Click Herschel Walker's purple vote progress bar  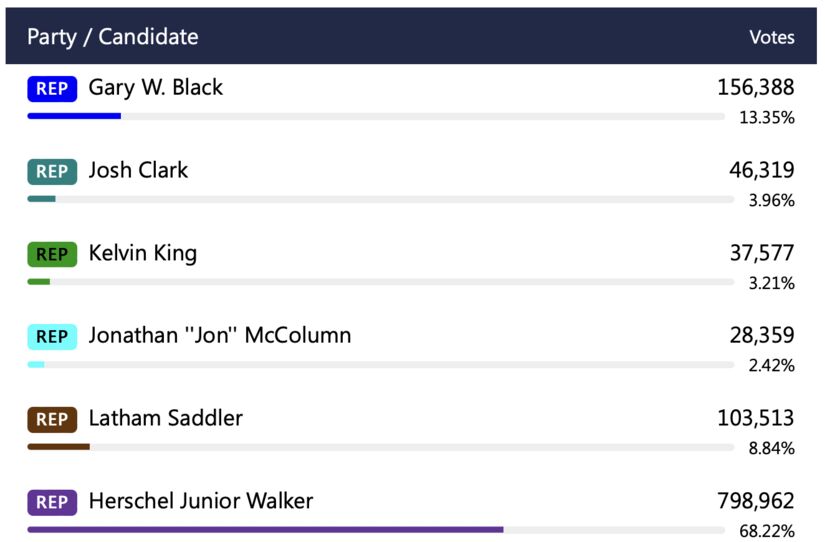click(x=265, y=529)
